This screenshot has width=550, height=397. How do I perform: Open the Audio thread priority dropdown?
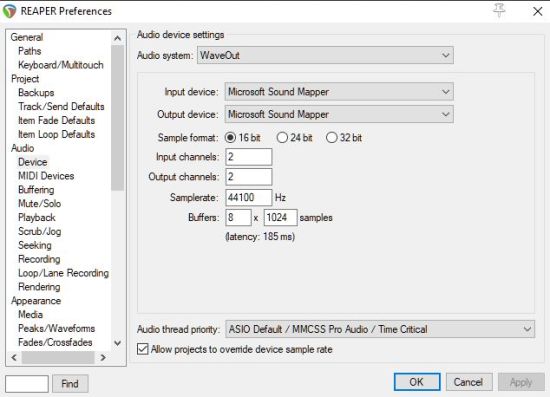380,329
